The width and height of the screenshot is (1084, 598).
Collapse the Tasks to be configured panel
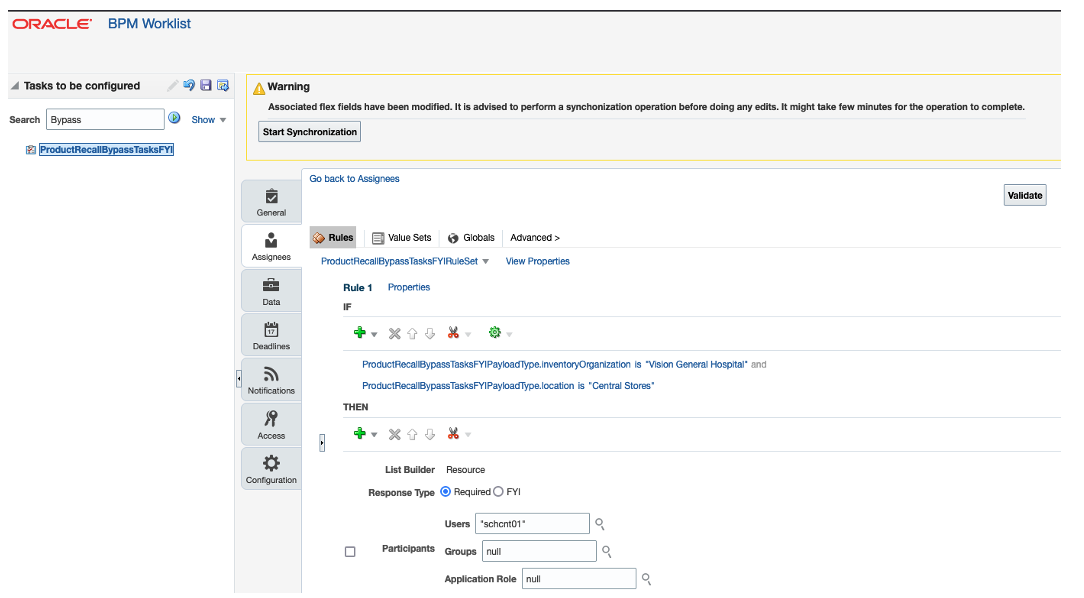tap(15, 86)
